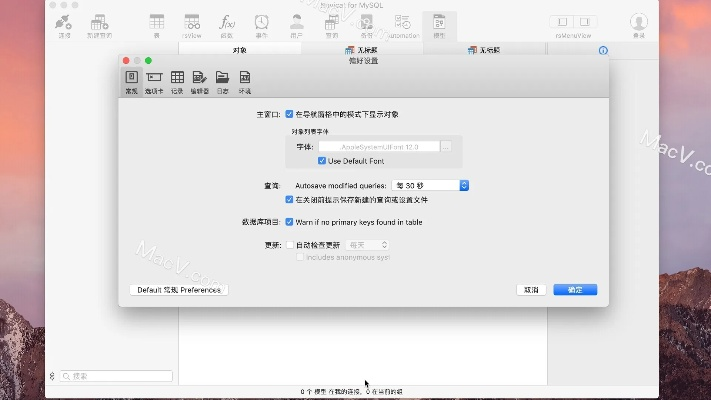Screen dimensions: 711x400
Task: Toggle left pane in rsMenuView control
Action: point(562,22)
